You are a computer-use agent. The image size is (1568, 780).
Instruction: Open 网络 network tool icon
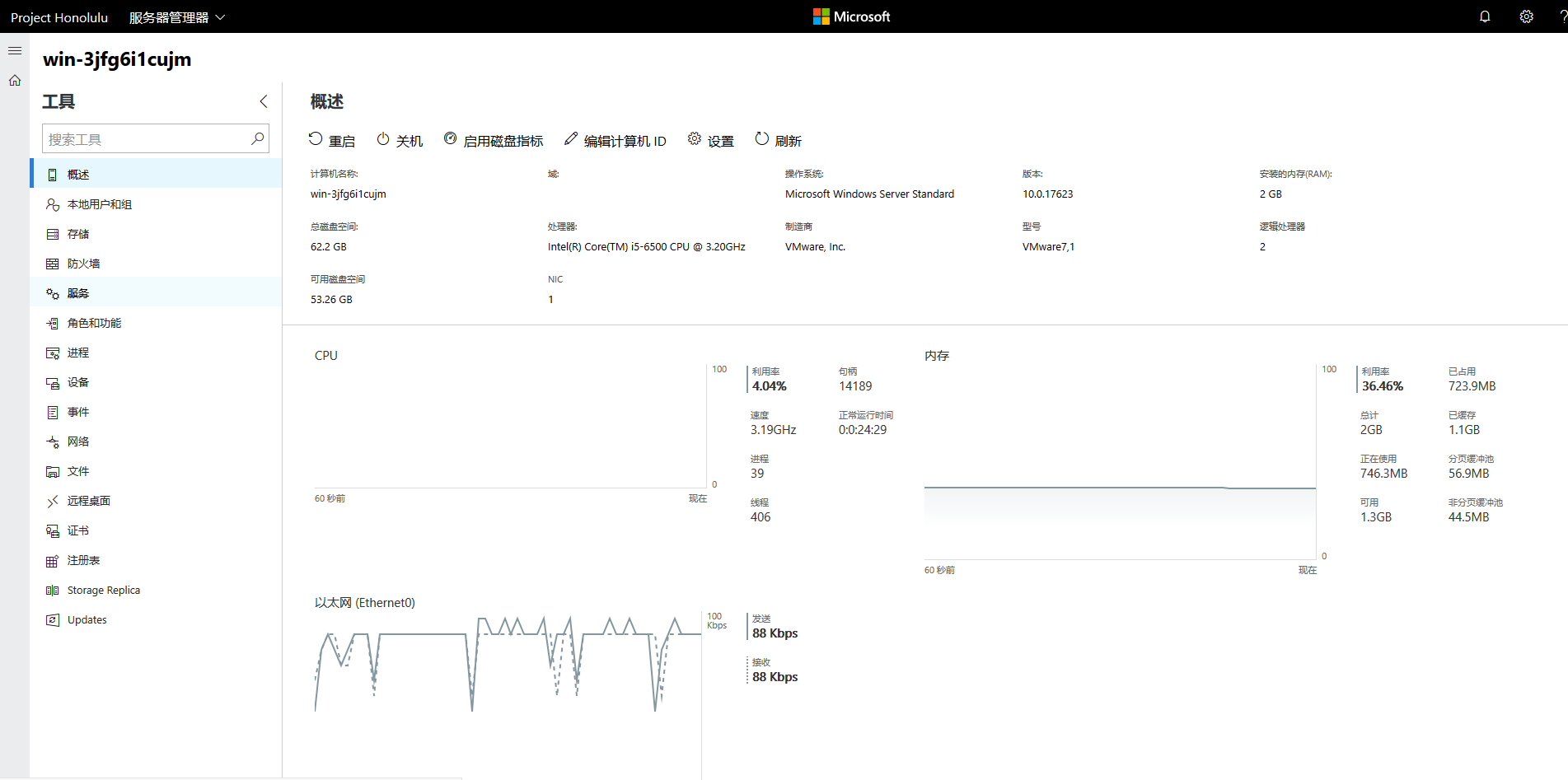point(53,441)
